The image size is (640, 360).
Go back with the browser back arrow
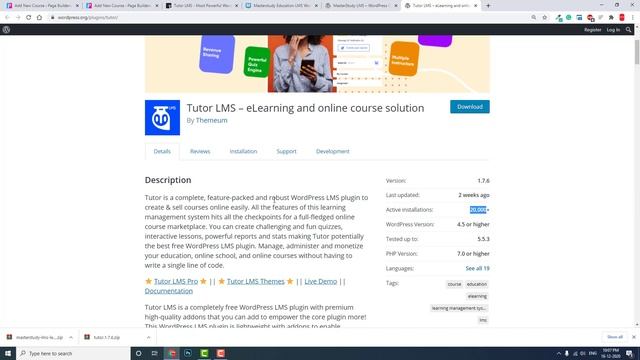[7, 18]
